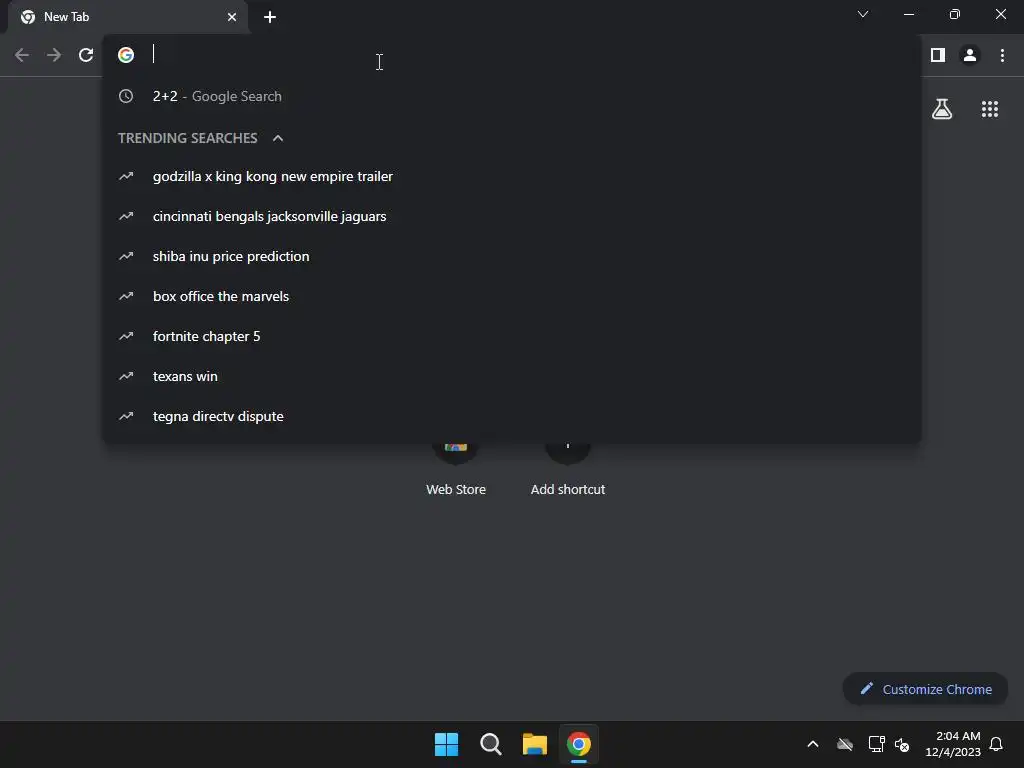Click Chrome icon in taskbar
1024x768 pixels.
[579, 744]
